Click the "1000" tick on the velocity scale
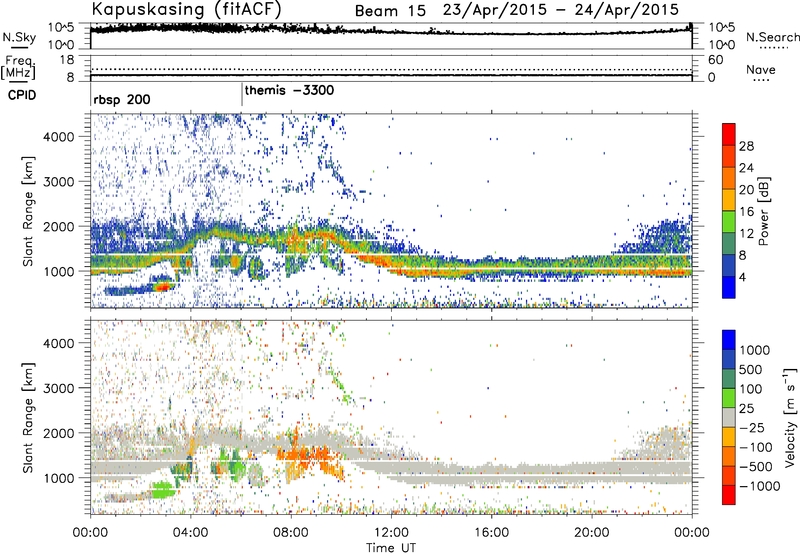The image size is (800, 554). [755, 350]
